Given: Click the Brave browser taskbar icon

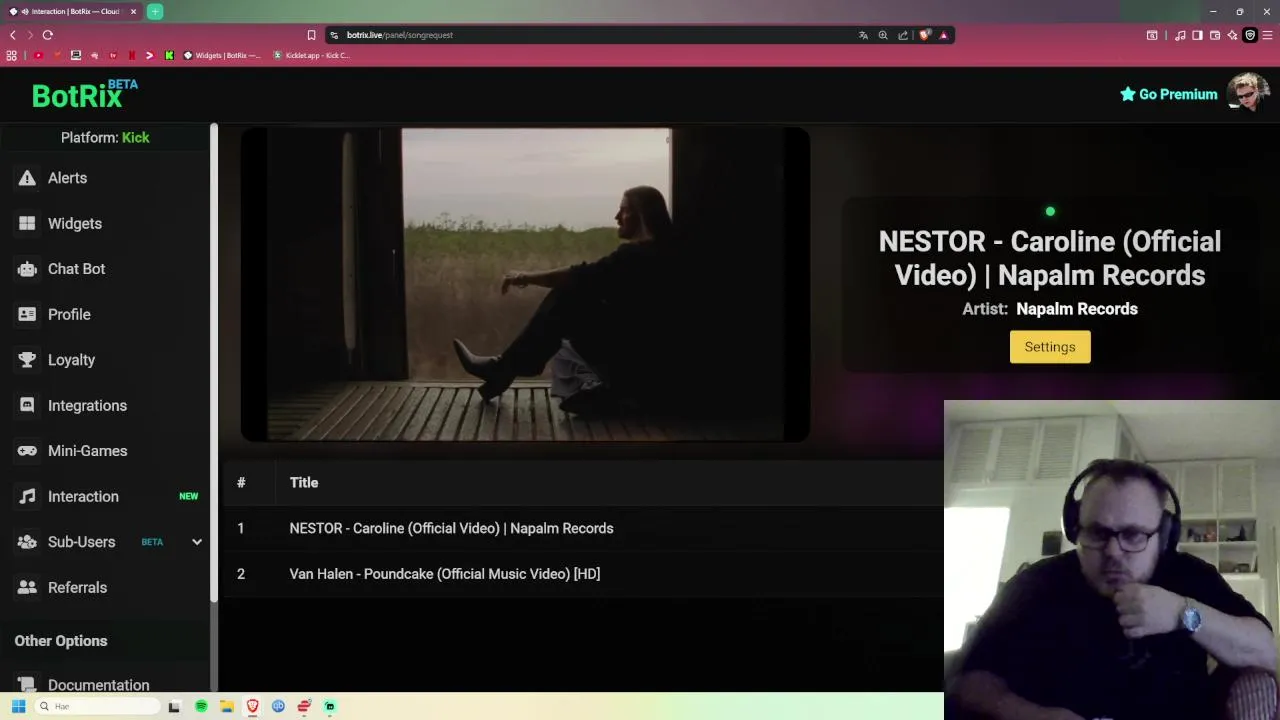Looking at the screenshot, I should (x=252, y=706).
